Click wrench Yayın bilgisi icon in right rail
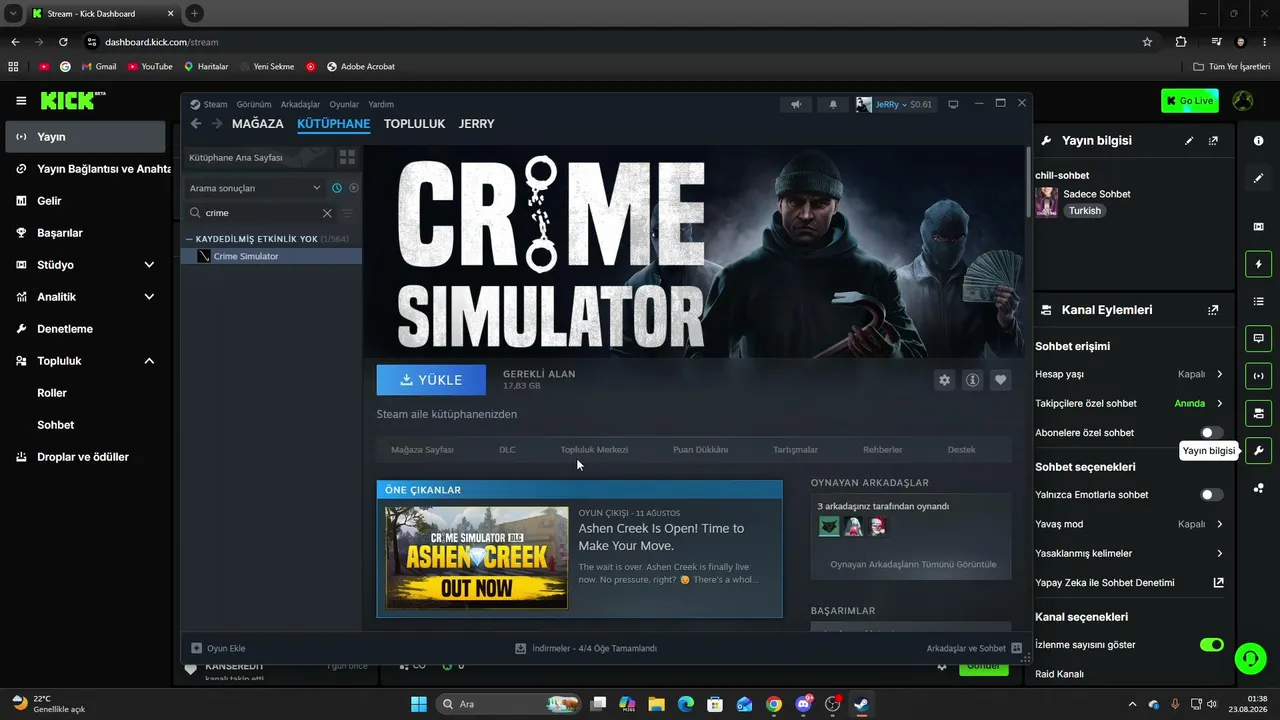1280x720 pixels. coord(1258,450)
